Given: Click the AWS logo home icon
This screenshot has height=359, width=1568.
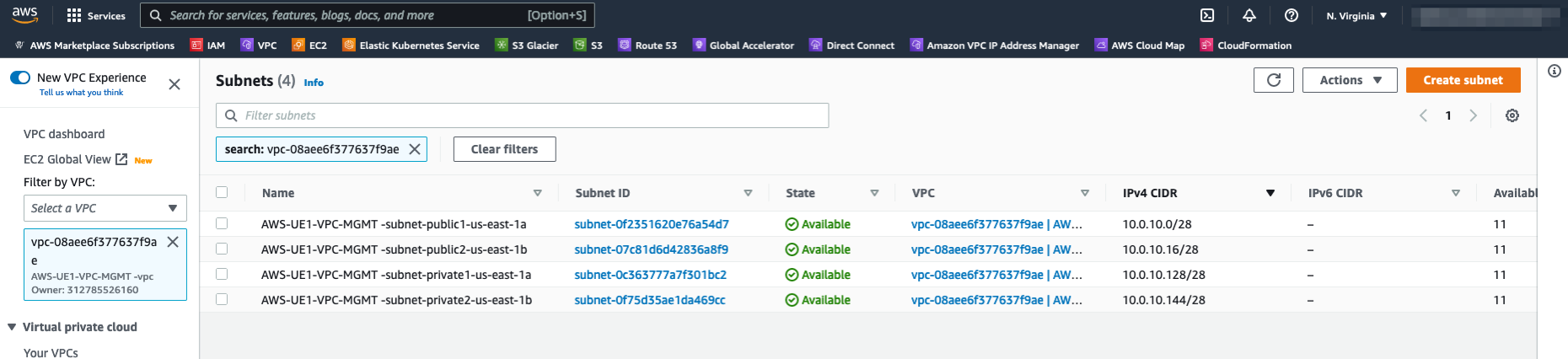Looking at the screenshot, I should 24,14.
